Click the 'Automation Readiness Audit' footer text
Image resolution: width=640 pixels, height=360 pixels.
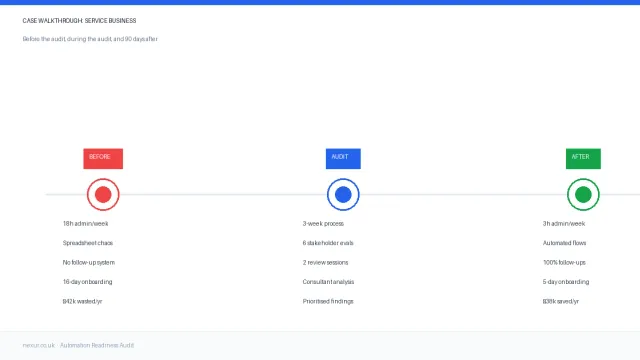click(97, 345)
